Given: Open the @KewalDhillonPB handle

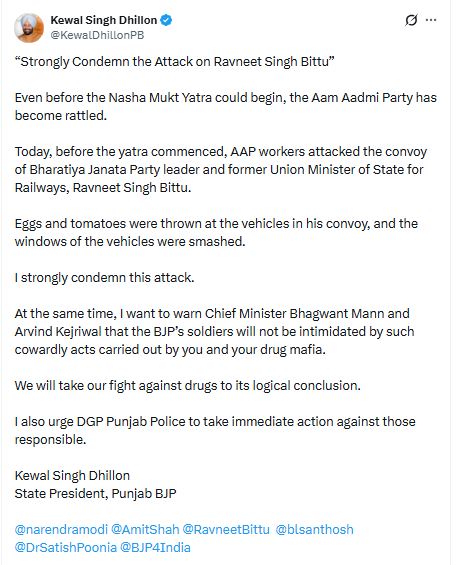Looking at the screenshot, I should [x=97, y=35].
